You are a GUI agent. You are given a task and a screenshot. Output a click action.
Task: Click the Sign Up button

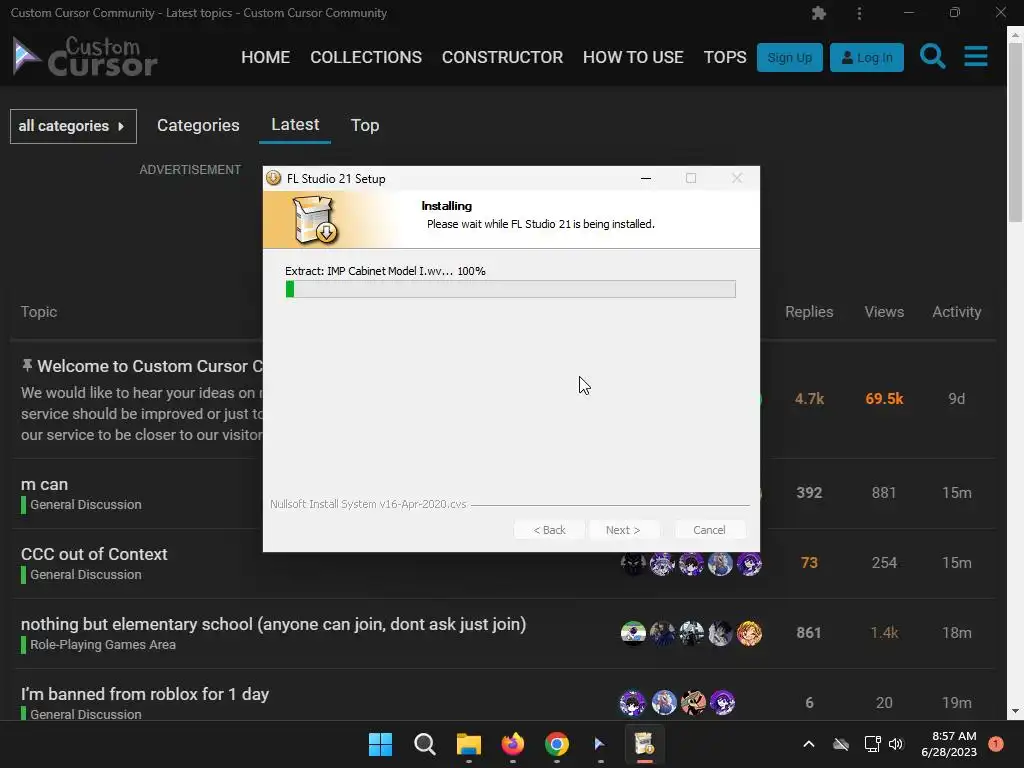(790, 57)
